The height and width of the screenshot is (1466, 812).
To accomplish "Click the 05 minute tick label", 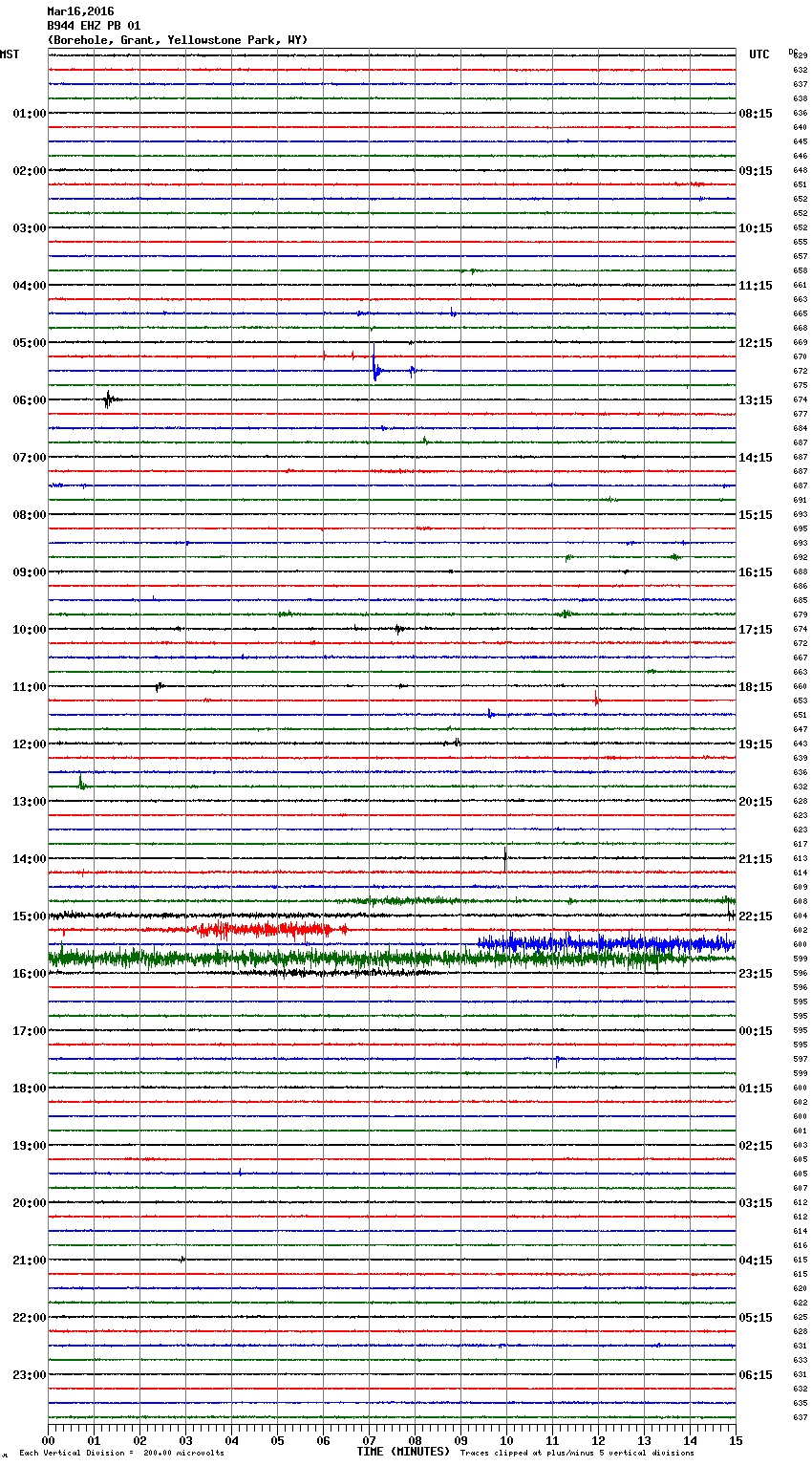I will pos(277,1440).
